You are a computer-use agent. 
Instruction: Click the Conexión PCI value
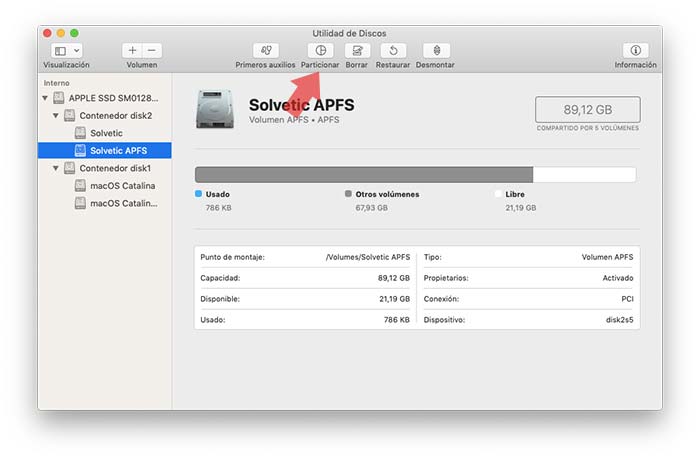(x=627, y=299)
